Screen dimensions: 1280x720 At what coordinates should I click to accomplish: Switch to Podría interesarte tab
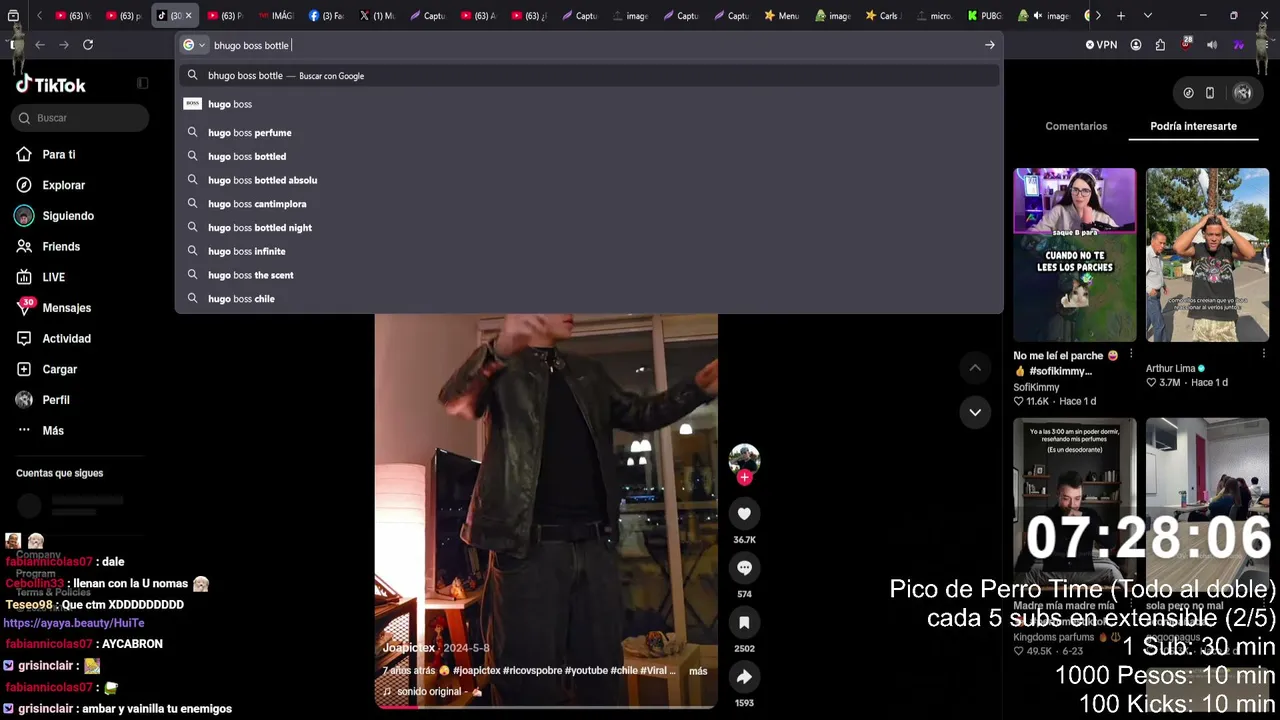point(1193,126)
